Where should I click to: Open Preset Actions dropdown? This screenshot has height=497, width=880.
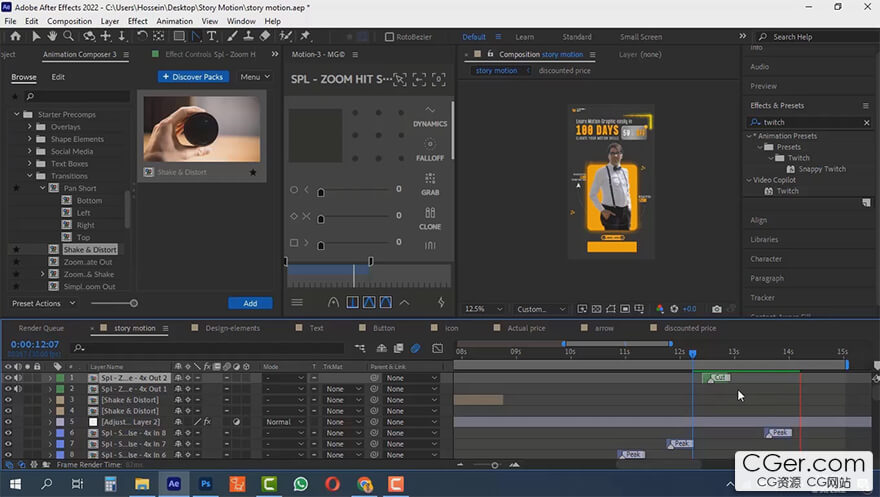point(43,303)
